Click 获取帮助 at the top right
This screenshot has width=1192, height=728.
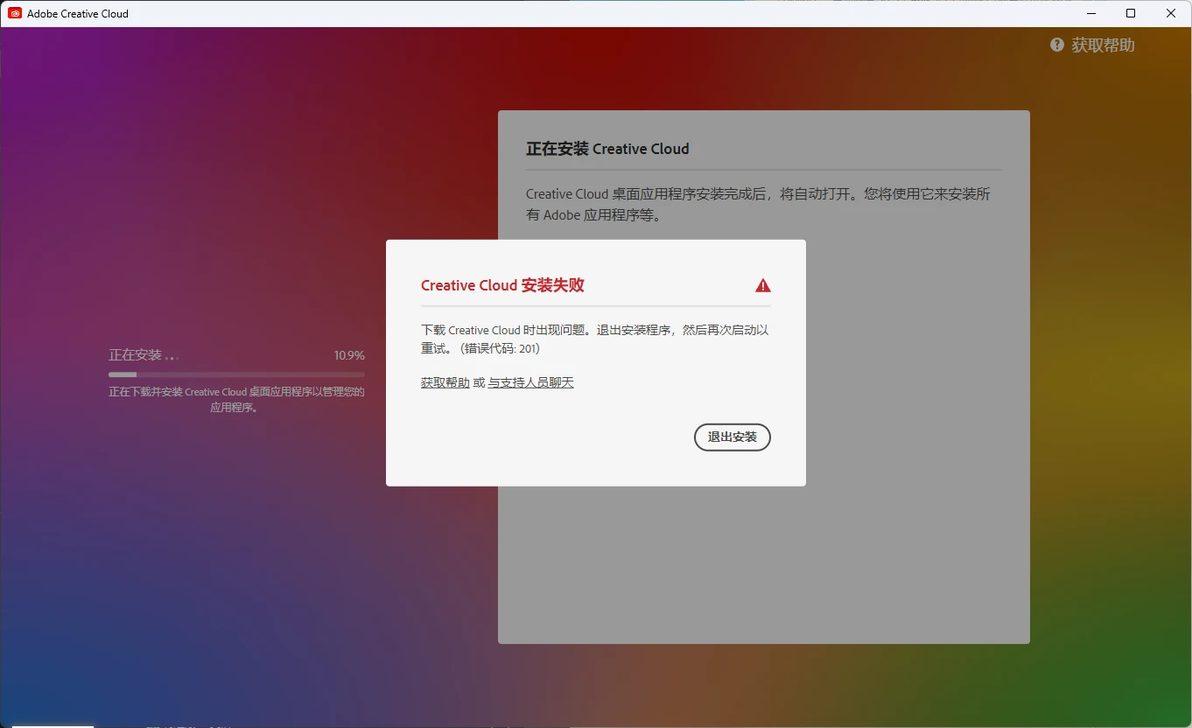[x=1103, y=45]
